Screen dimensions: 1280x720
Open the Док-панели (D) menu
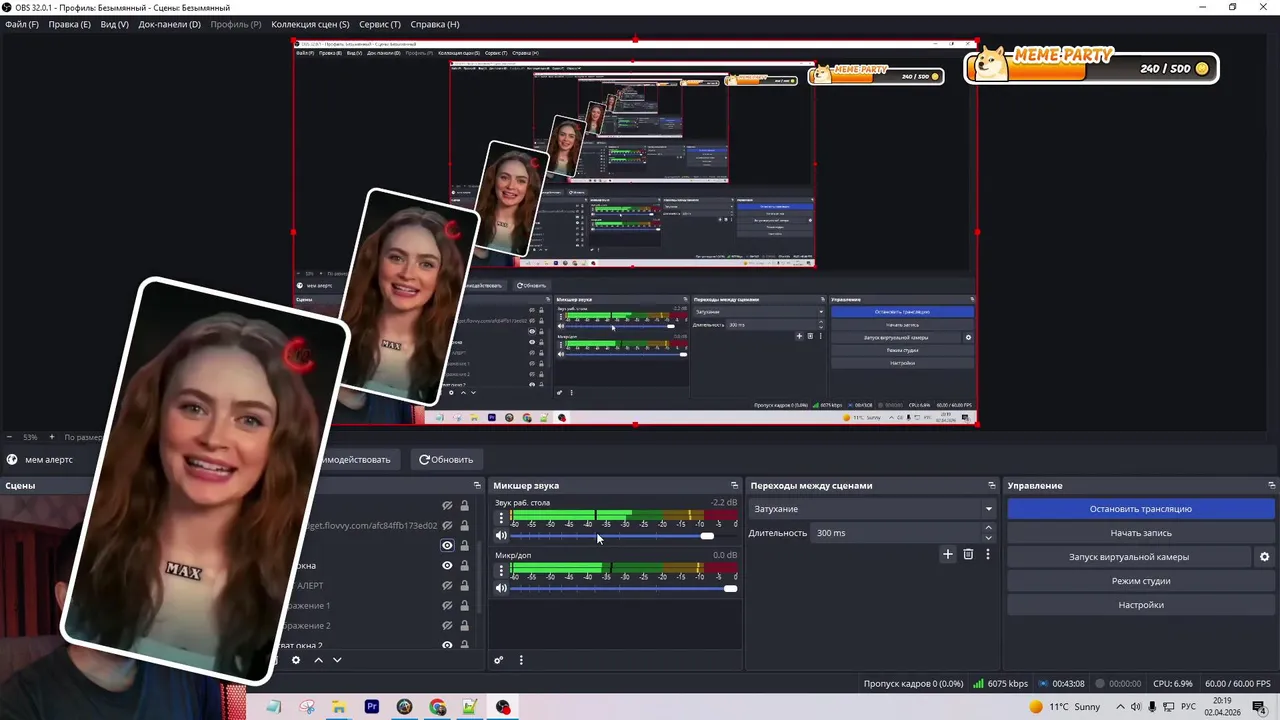pos(169,24)
